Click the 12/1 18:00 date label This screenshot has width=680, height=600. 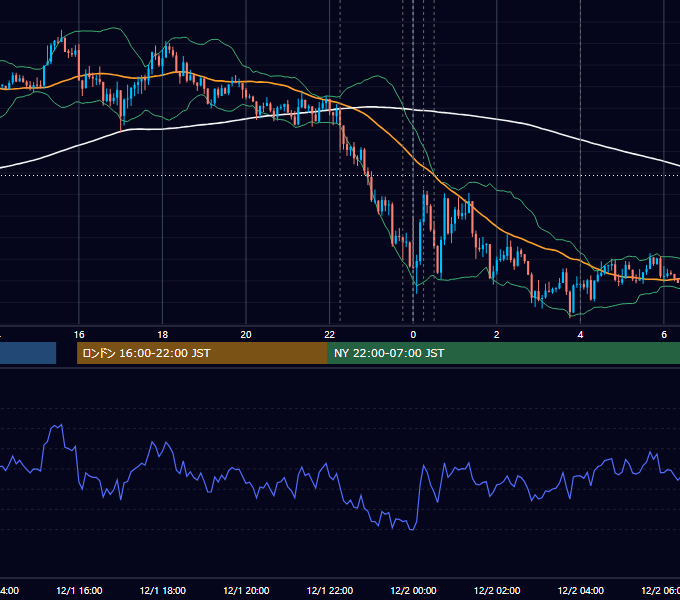(163, 590)
